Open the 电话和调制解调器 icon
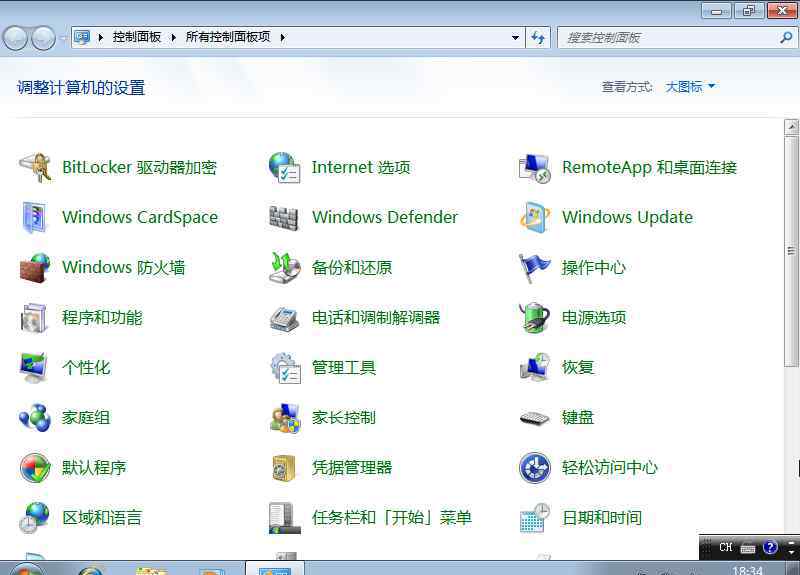 [284, 319]
